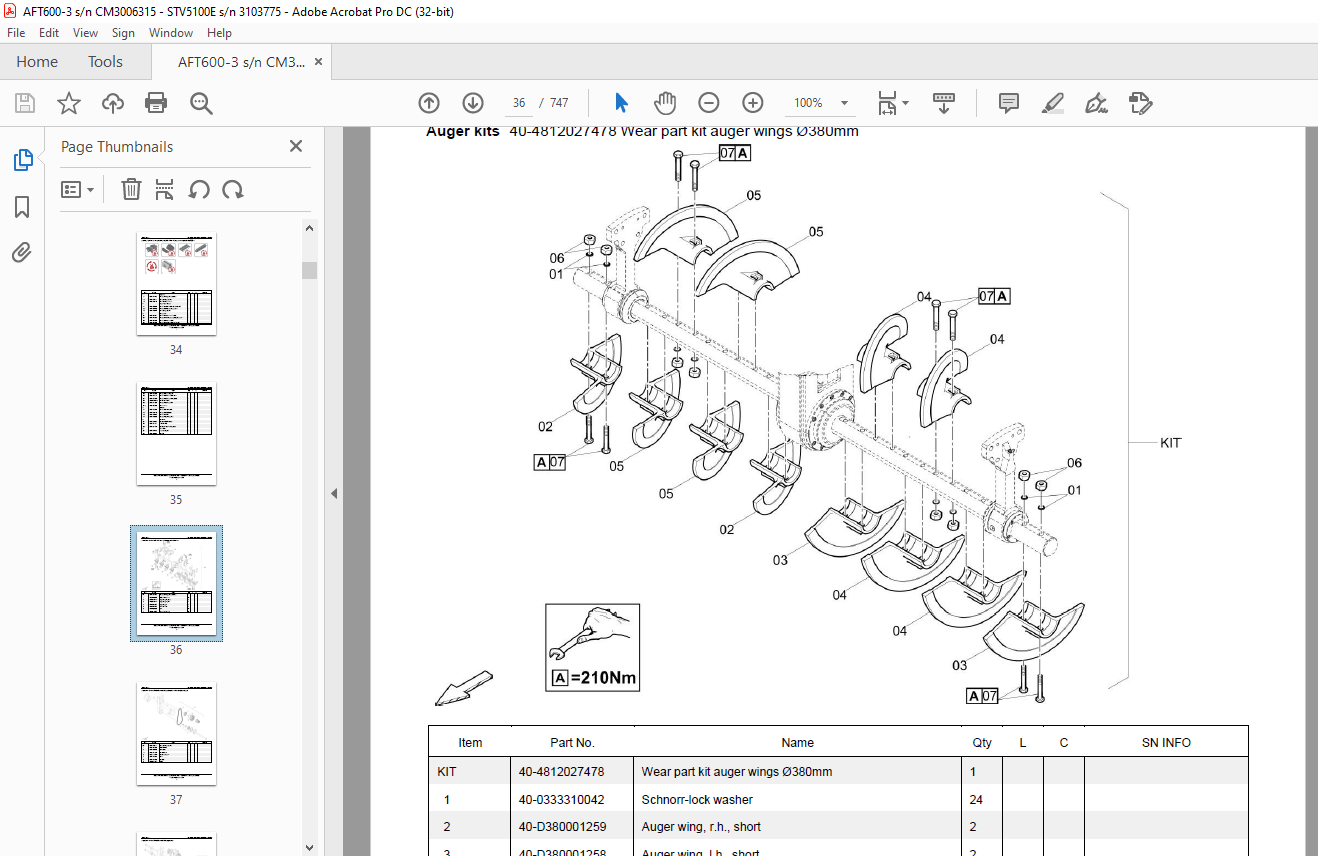The width and height of the screenshot is (1318, 856).
Task: Click the page number field showing 36
Action: pos(519,103)
